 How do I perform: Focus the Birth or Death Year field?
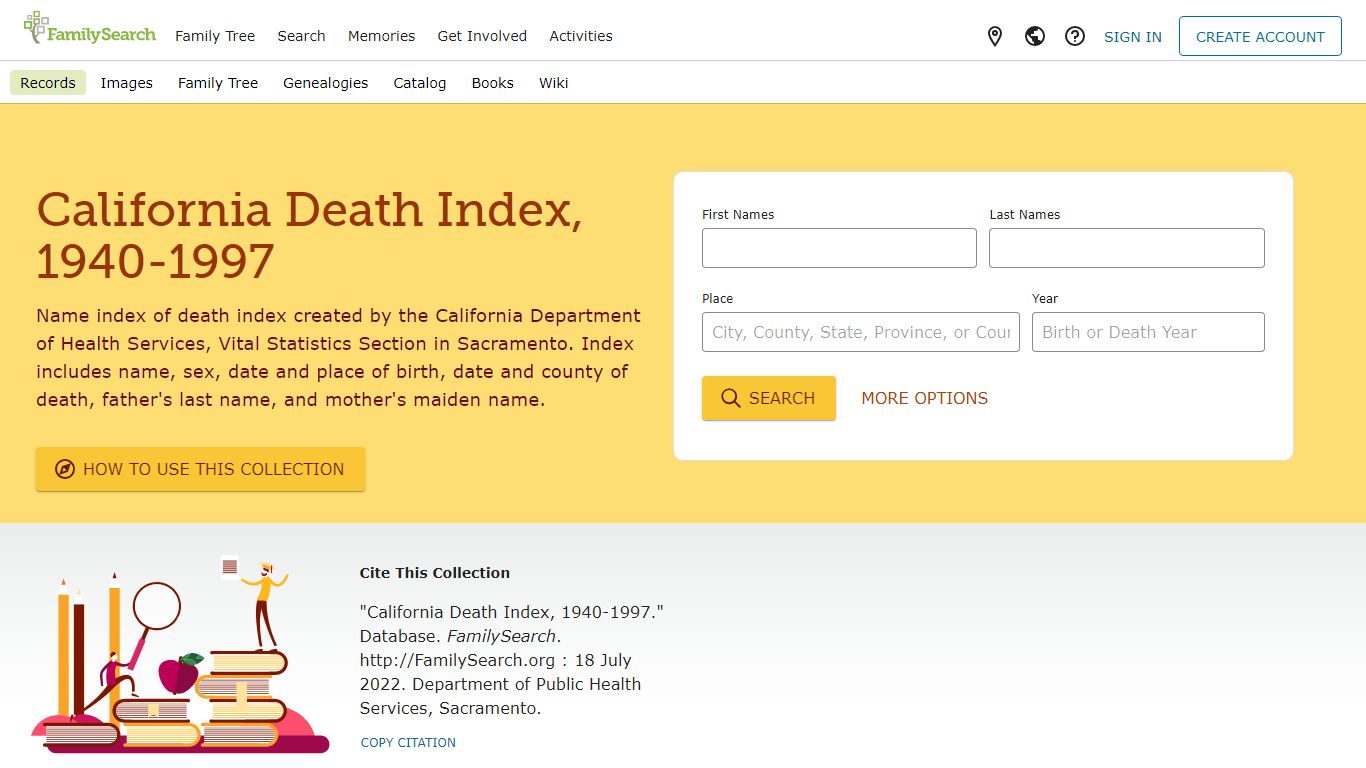1148,332
